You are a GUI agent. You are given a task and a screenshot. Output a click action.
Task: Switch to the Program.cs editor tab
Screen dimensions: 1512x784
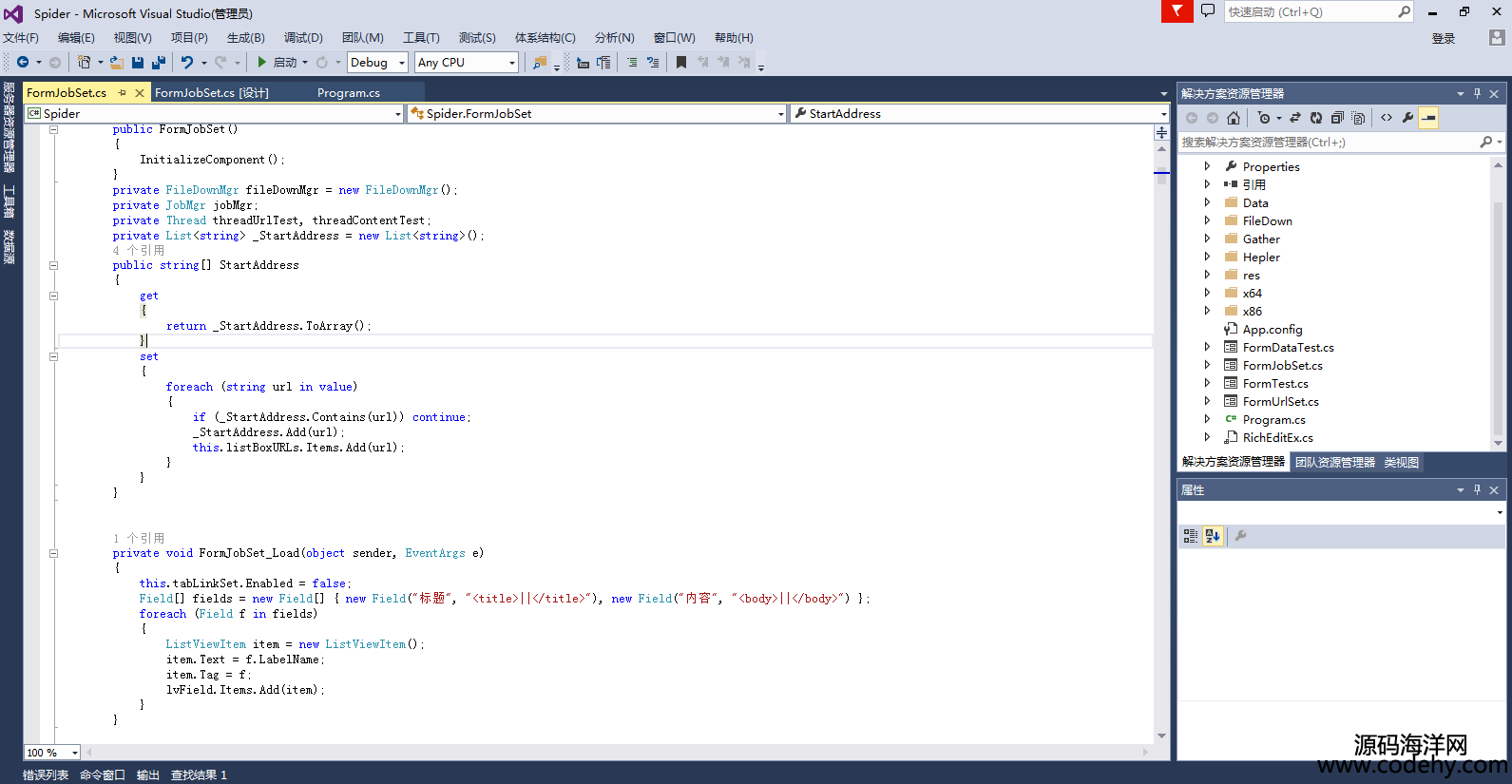tap(348, 93)
